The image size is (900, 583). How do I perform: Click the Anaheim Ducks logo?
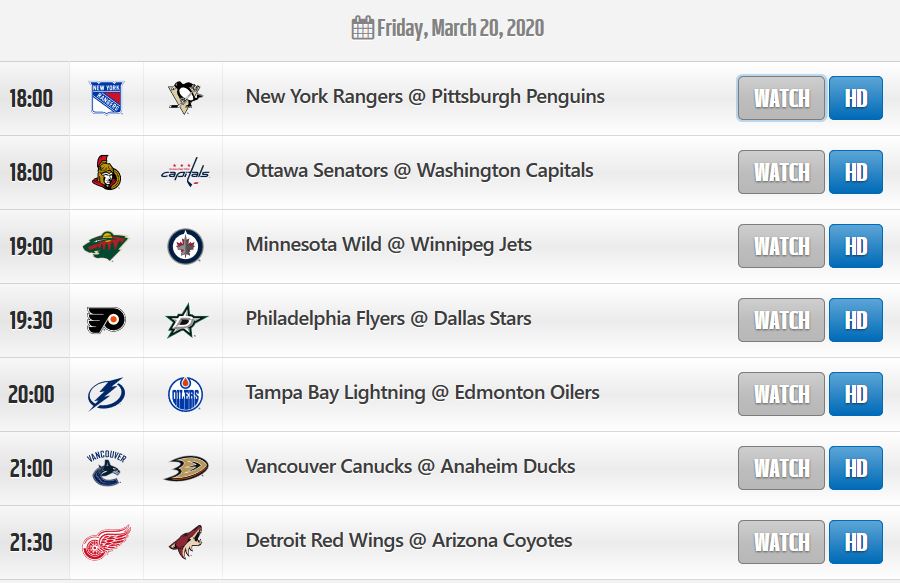tap(186, 468)
